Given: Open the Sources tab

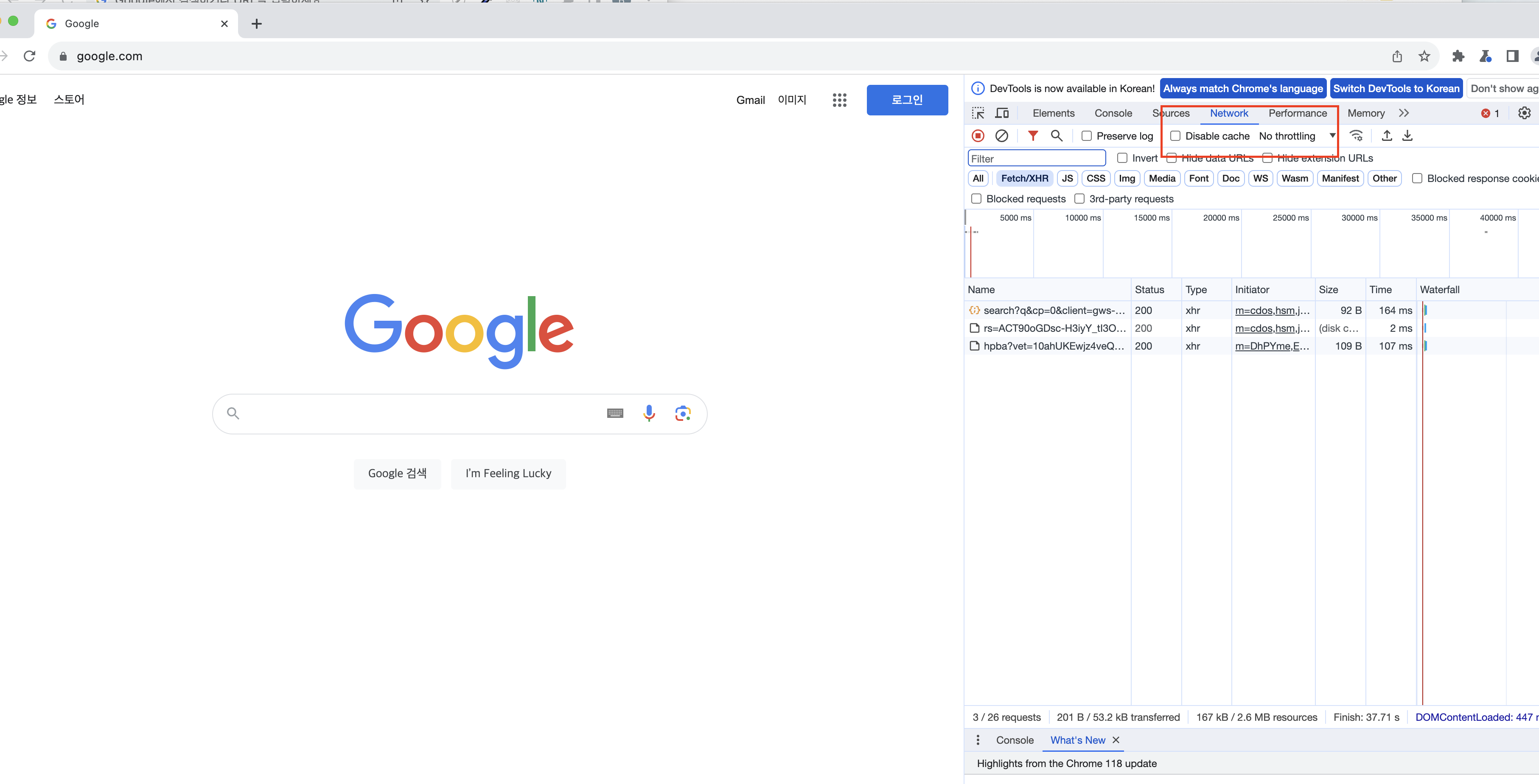Looking at the screenshot, I should 1171,113.
